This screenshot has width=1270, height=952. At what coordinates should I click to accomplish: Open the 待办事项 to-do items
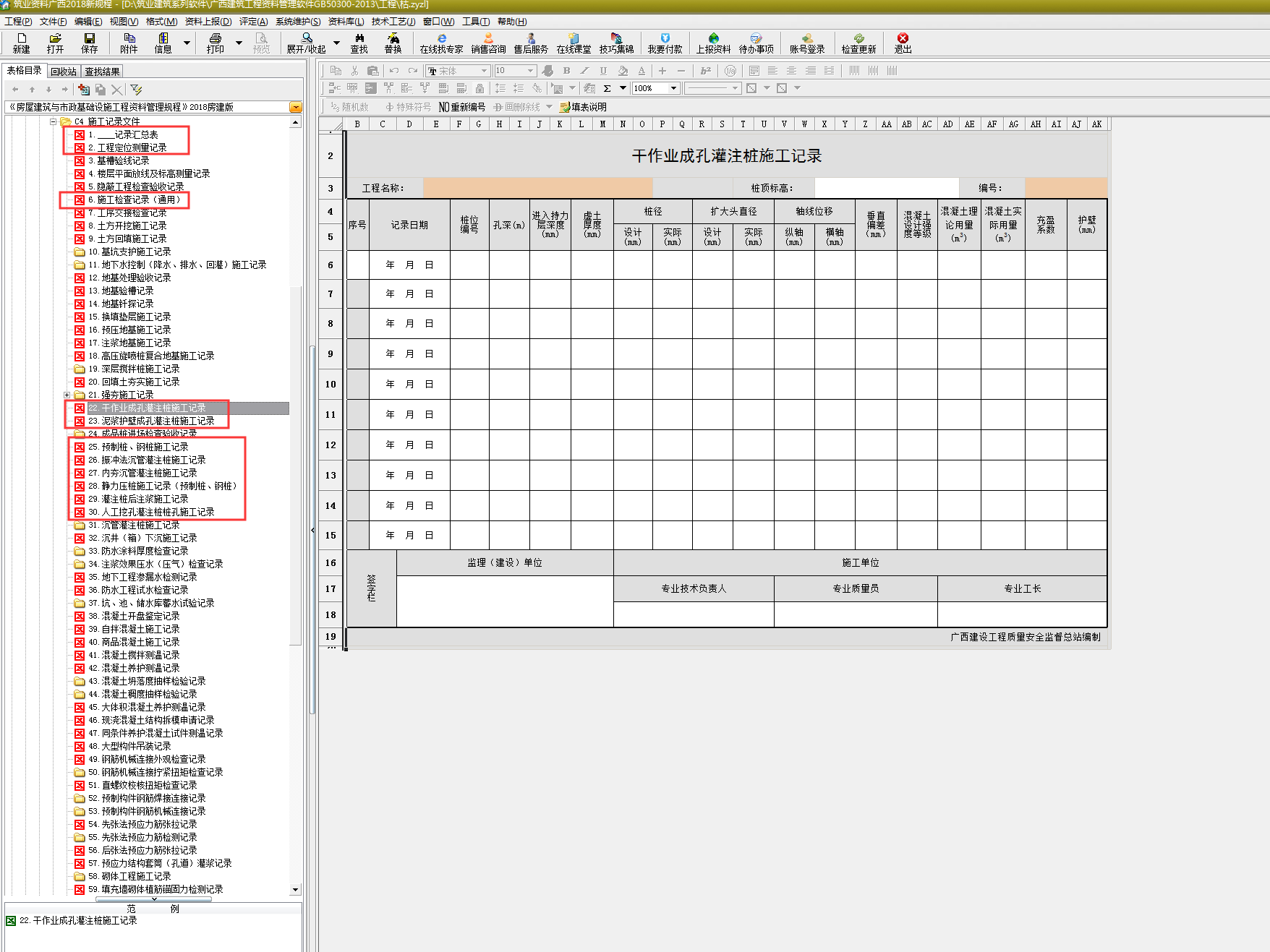click(x=756, y=43)
